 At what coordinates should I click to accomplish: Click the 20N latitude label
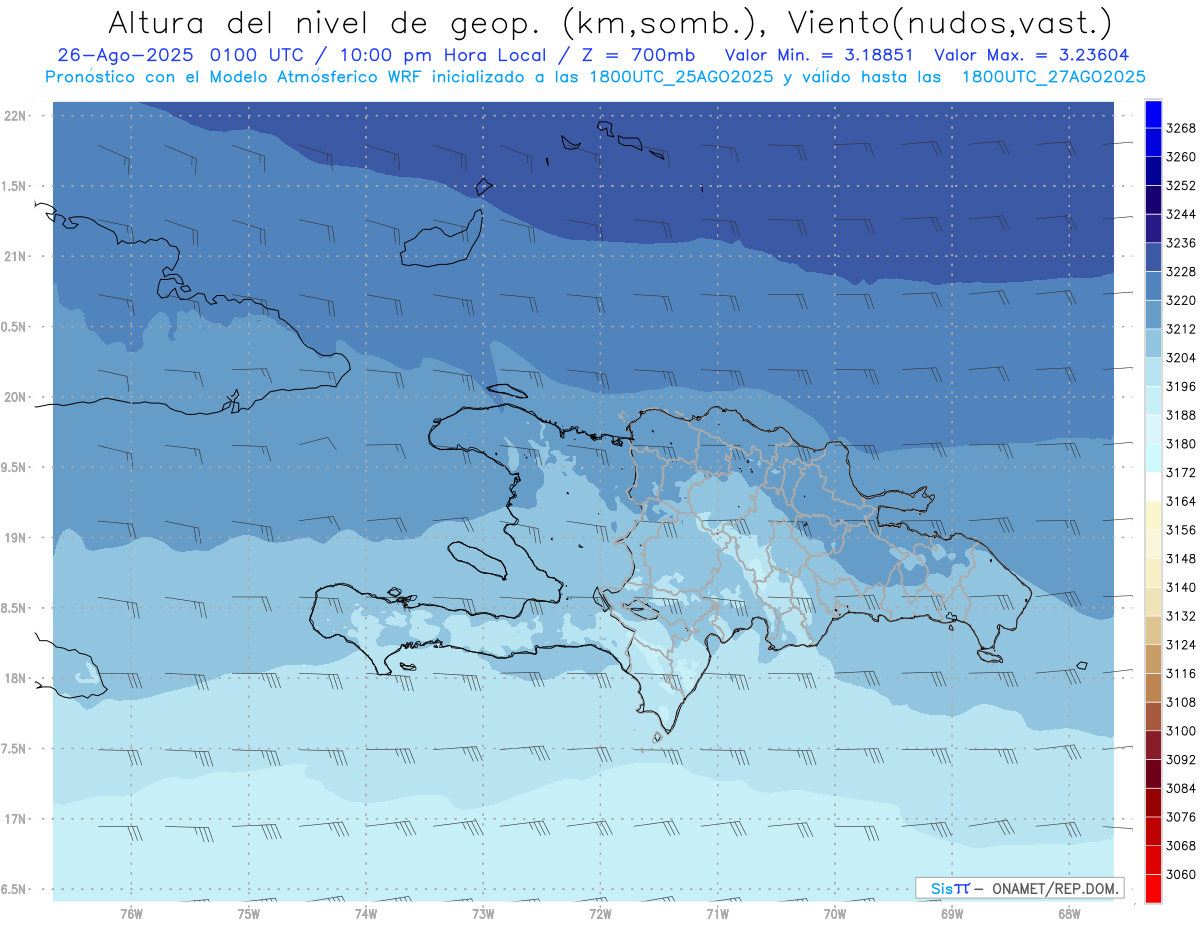tap(16, 397)
